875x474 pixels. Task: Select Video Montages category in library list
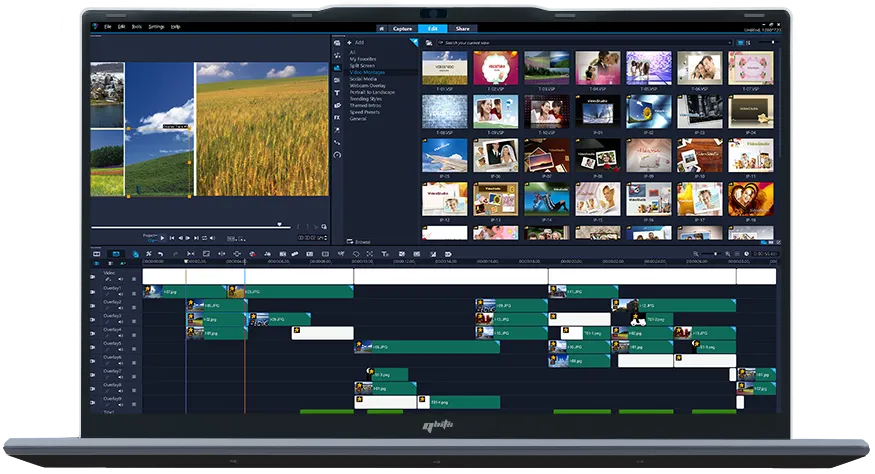point(369,73)
